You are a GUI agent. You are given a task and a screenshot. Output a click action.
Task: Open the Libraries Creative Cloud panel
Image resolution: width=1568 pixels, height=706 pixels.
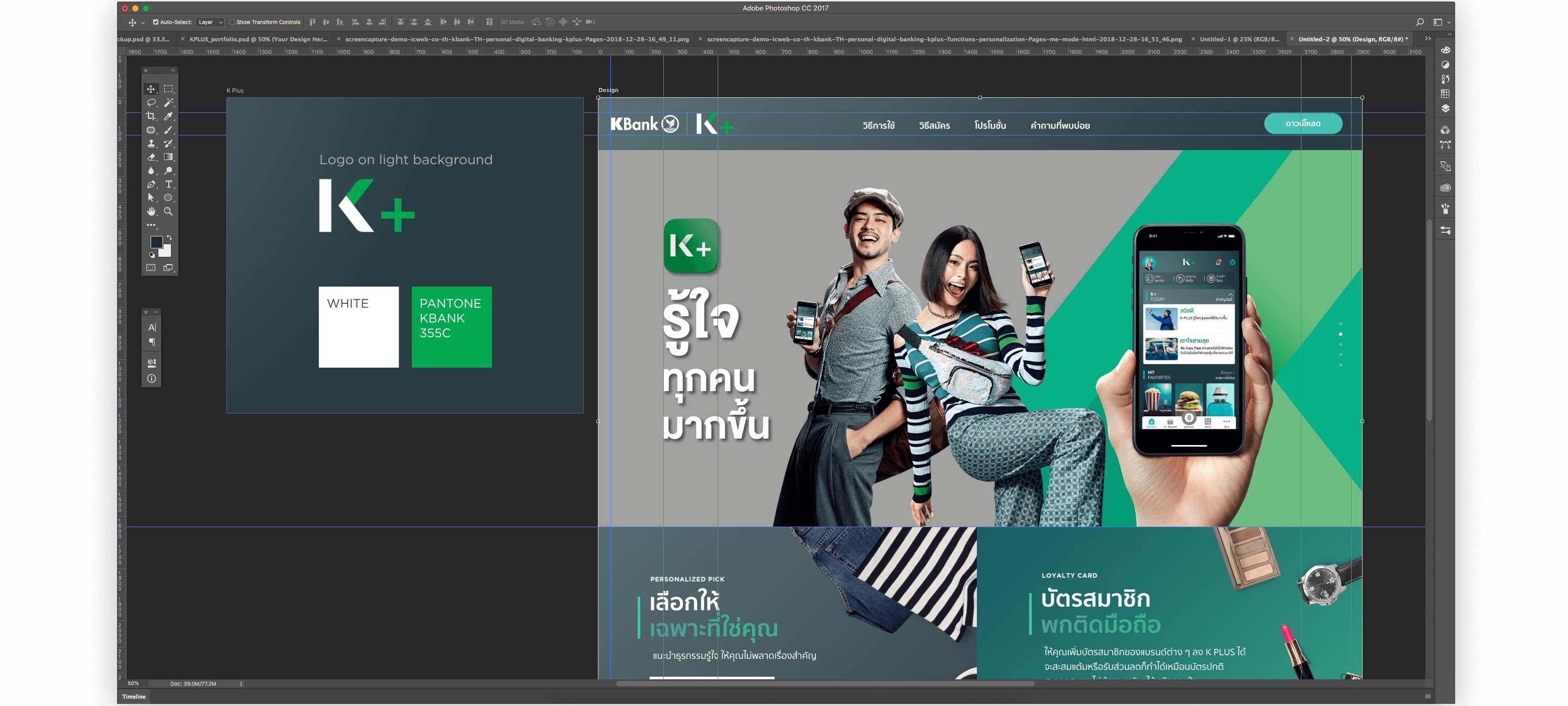[1445, 188]
